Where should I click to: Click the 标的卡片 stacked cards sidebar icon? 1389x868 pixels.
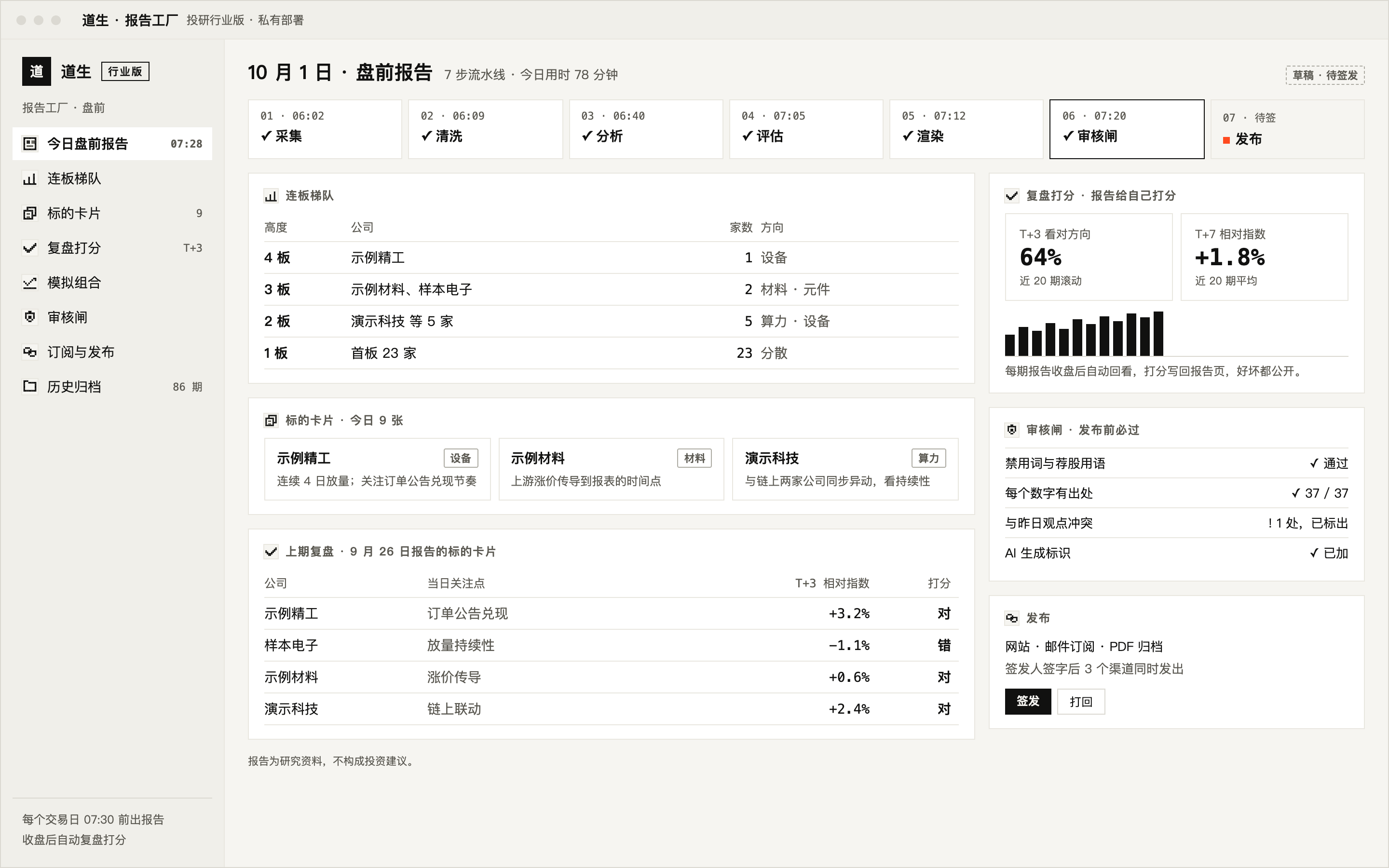pos(30,214)
